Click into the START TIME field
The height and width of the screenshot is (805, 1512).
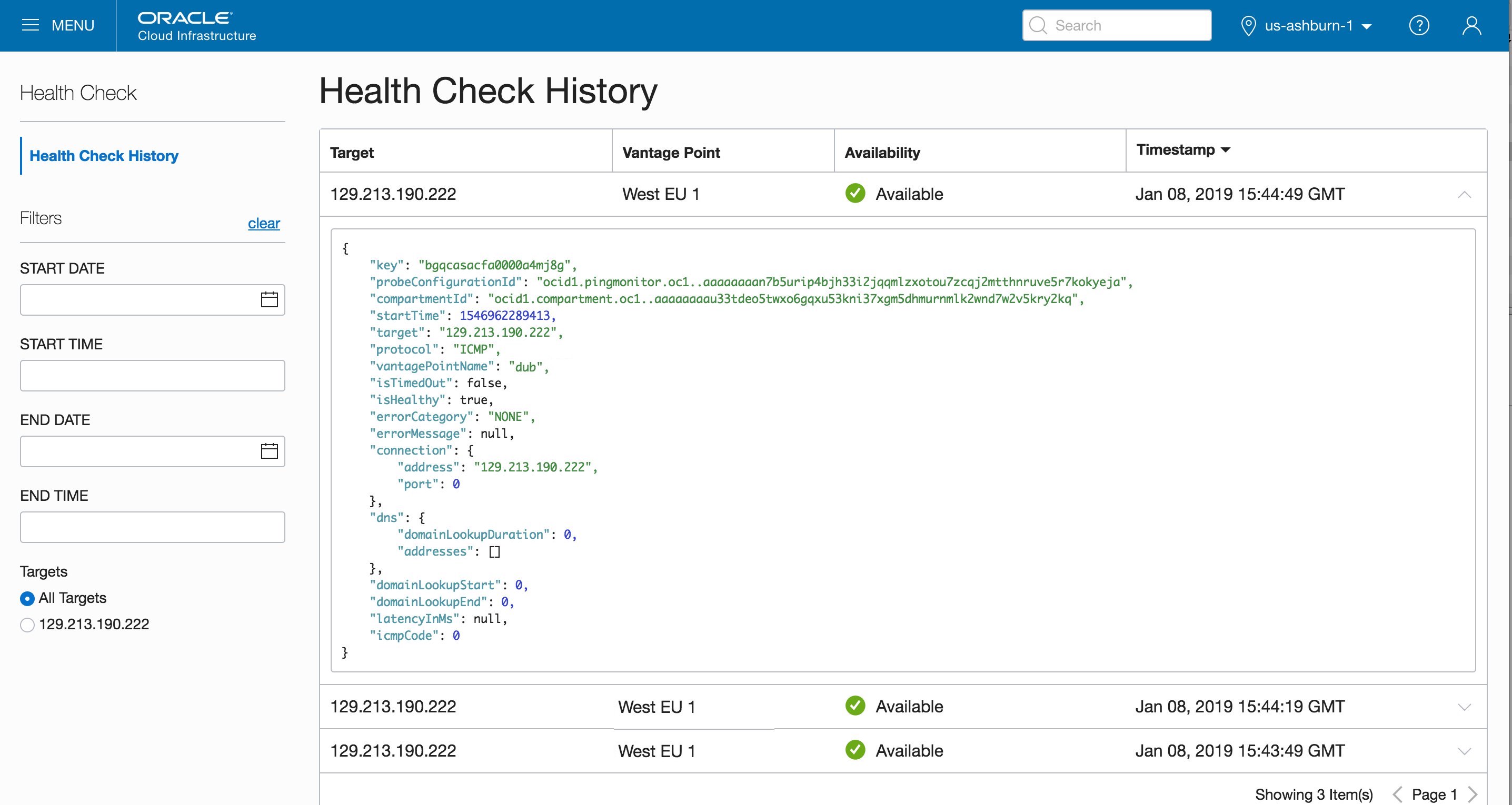point(152,376)
